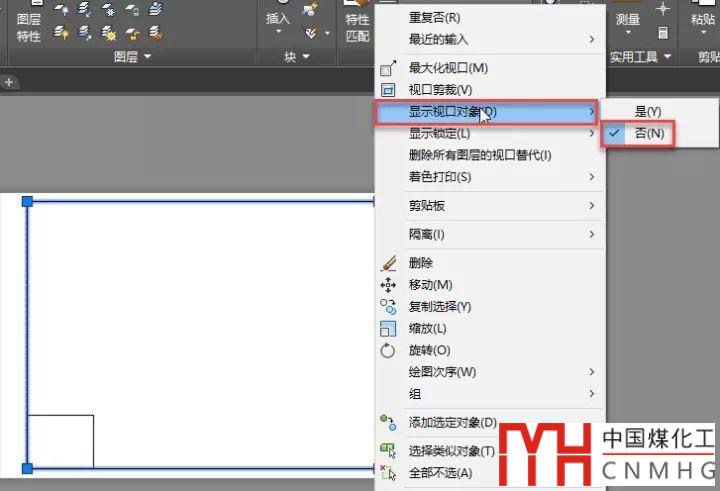
Task: Expand the 显示锁定(L) submenu
Action: pos(489,134)
